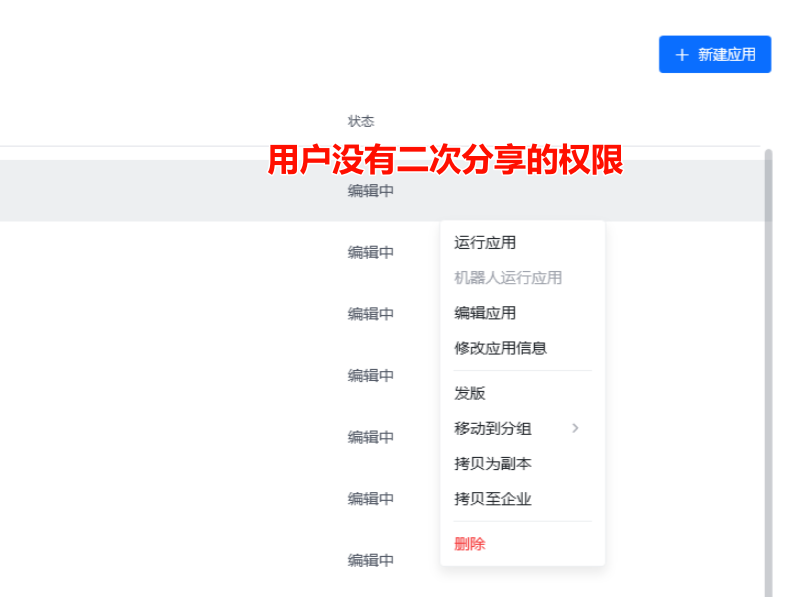Click the plus icon inside 新建应用 button
The height and width of the screenshot is (597, 802).
(x=682, y=54)
